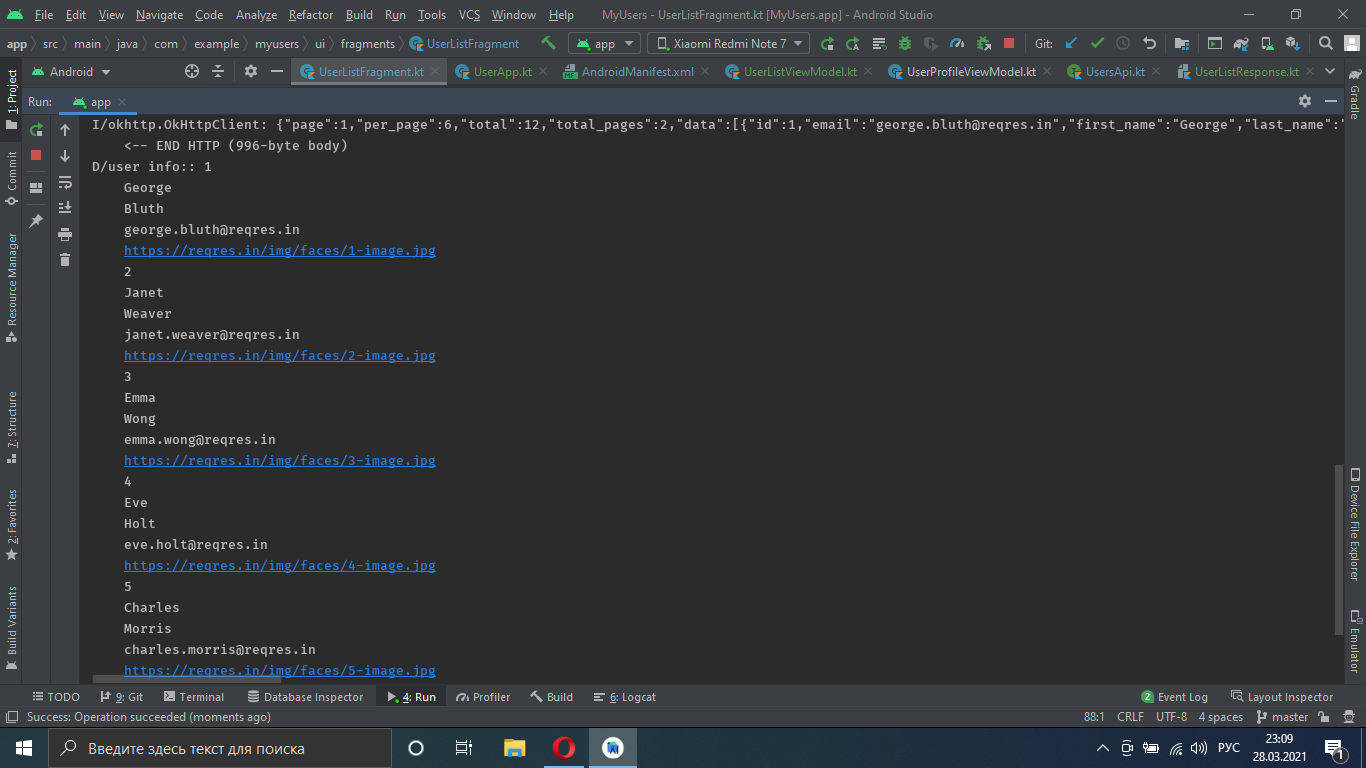
Task: Expand the Android project view dropdown
Action: click(x=71, y=71)
